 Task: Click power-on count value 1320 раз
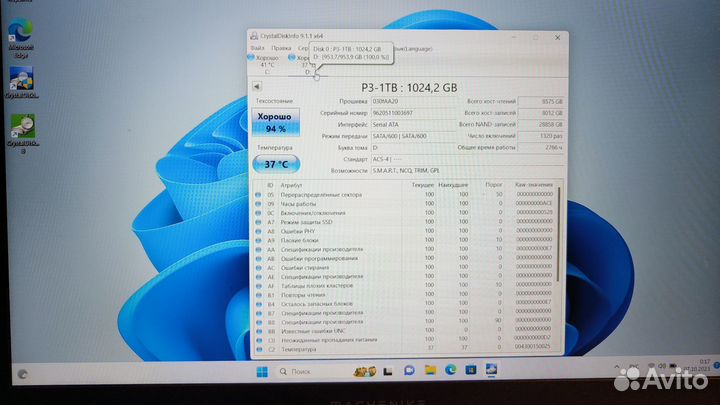tap(541, 136)
